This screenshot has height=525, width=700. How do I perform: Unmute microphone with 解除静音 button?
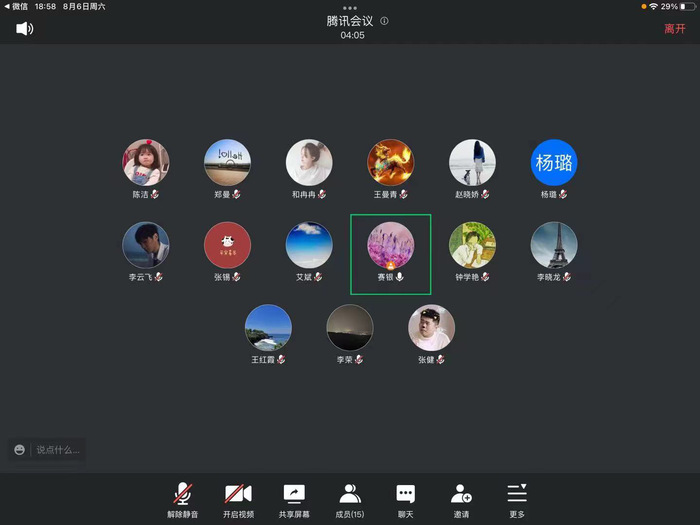(x=182, y=498)
